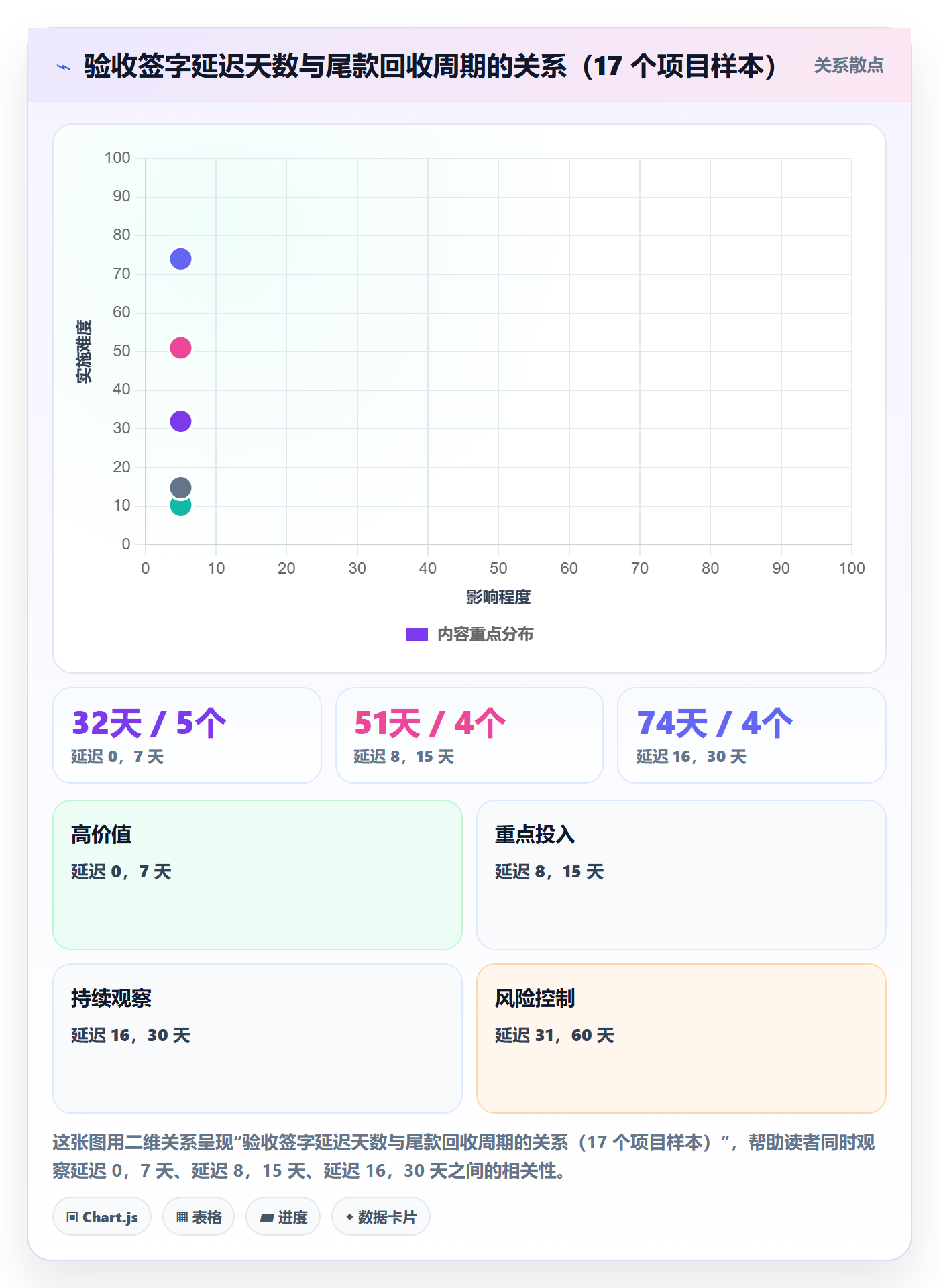Open the 风险控制 quadrant card
The width and height of the screenshot is (939, 1288).
click(x=681, y=1038)
